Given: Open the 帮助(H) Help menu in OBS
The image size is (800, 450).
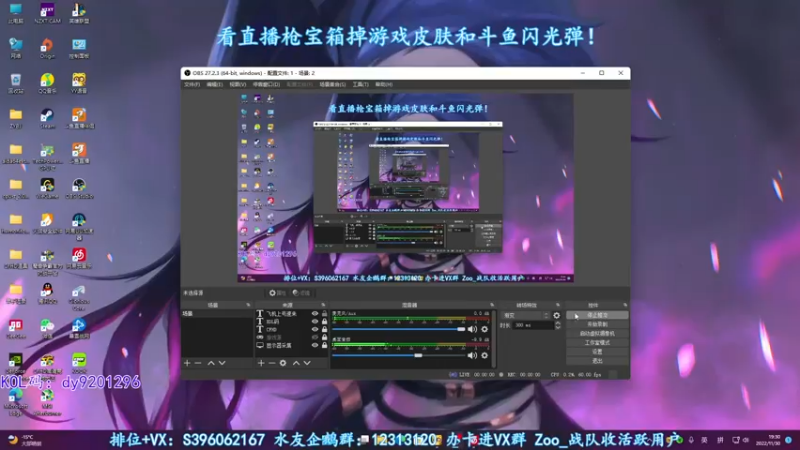Looking at the screenshot, I should [384, 84].
